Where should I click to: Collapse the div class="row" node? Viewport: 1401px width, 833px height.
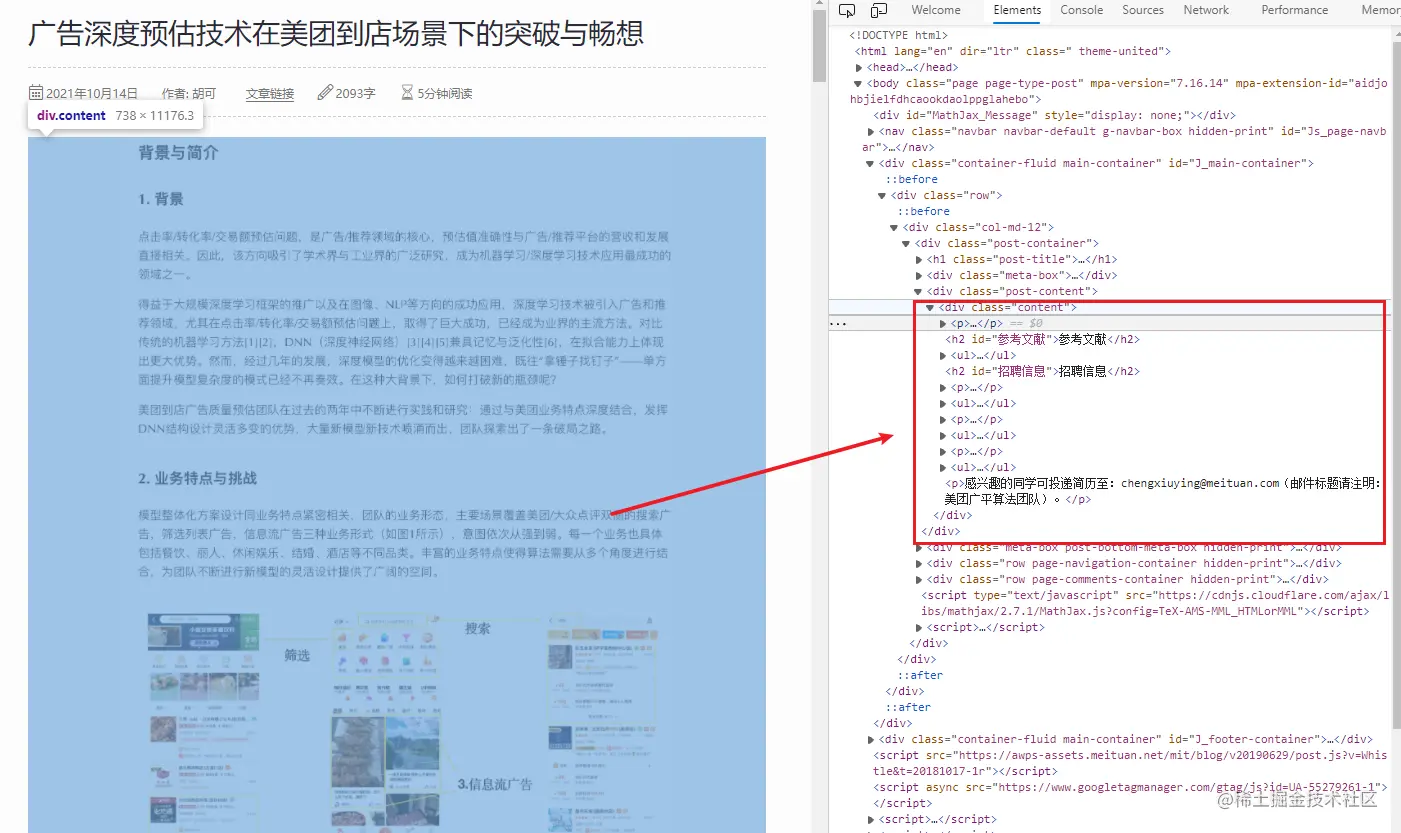pyautogui.click(x=882, y=195)
